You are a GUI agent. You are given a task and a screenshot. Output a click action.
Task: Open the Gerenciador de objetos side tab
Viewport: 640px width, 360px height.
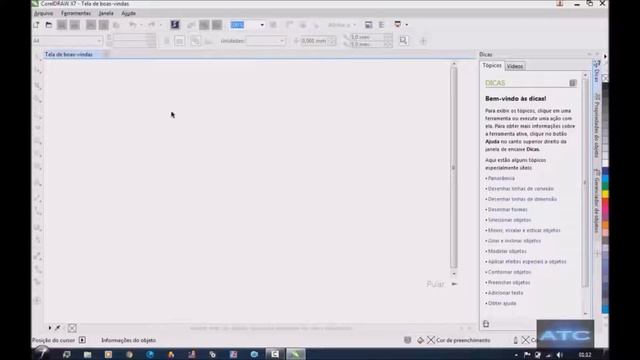[x=596, y=201]
